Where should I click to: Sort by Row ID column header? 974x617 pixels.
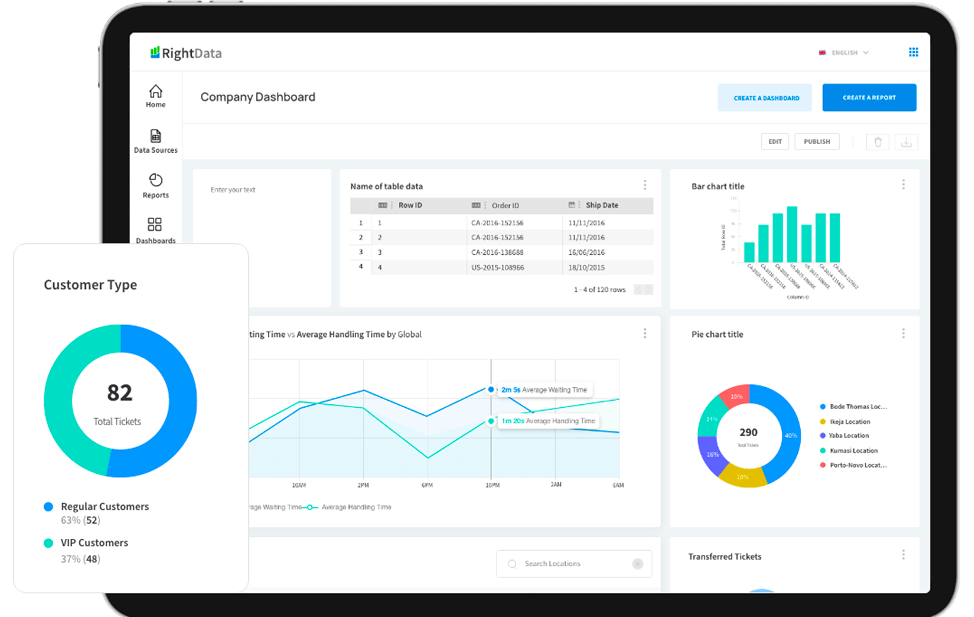[x=409, y=205]
